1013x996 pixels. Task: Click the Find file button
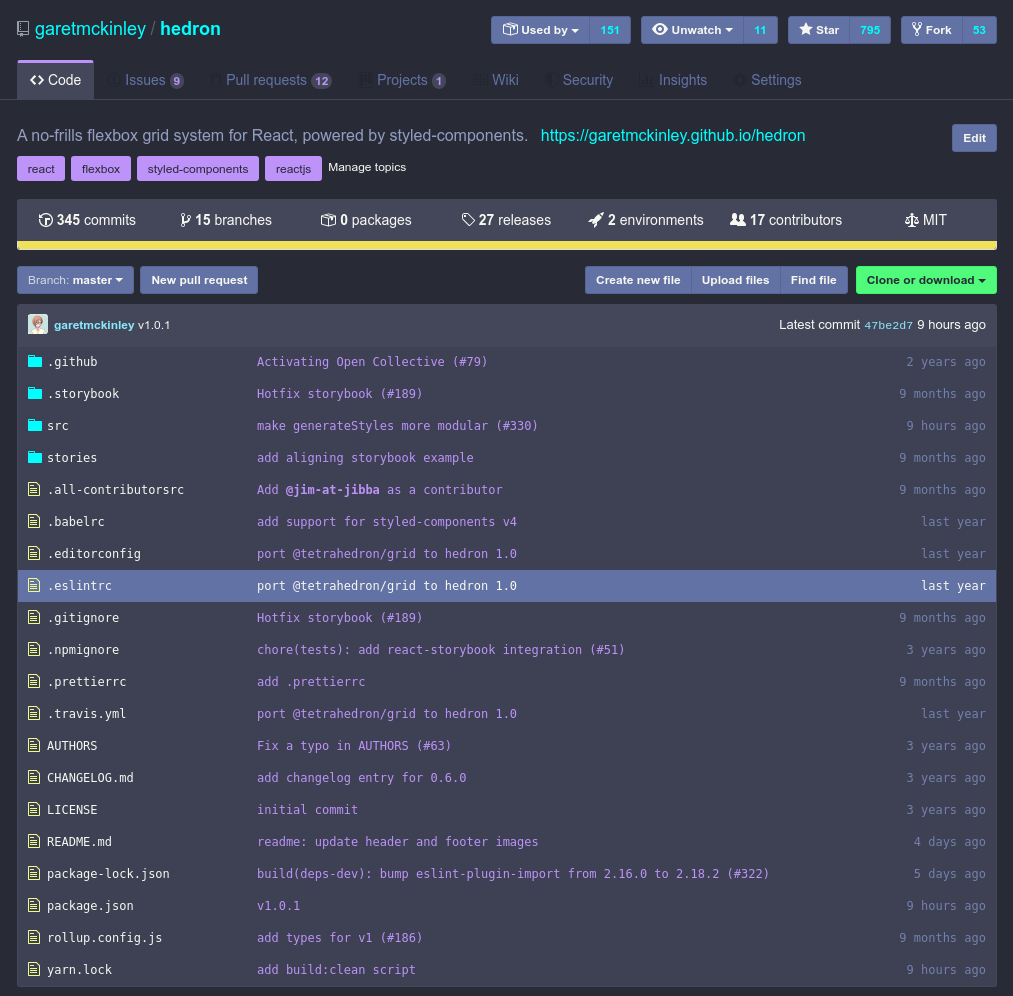[813, 280]
